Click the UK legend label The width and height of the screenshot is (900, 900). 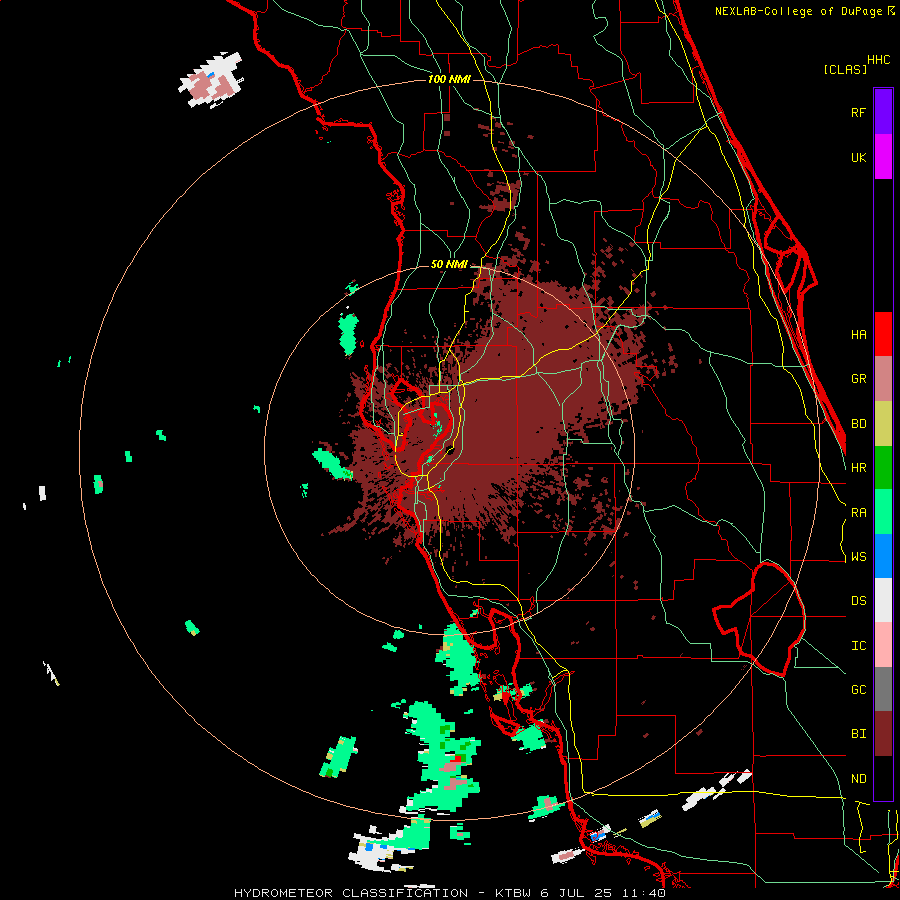point(858,158)
